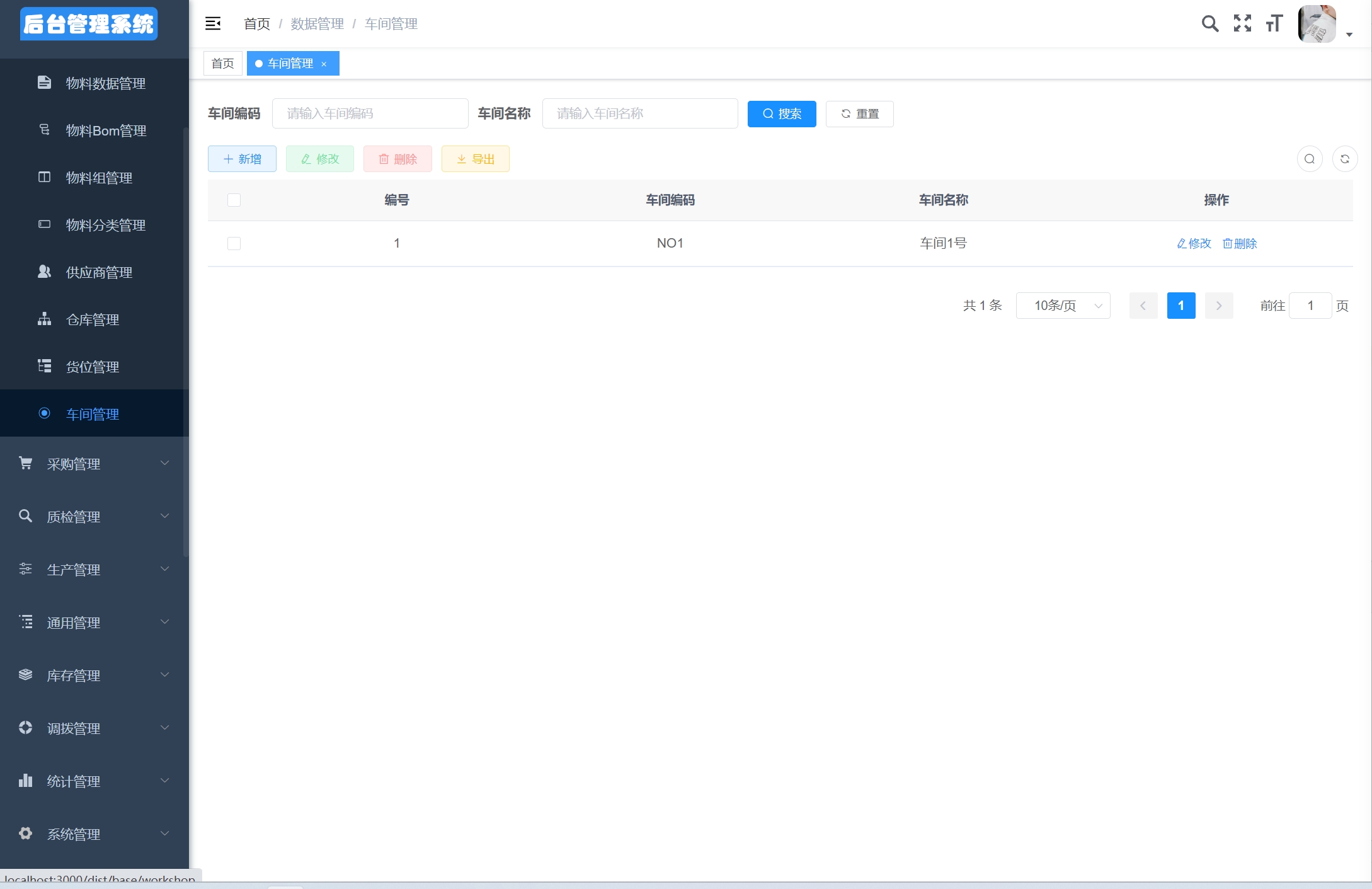Viewport: 1372px width, 889px height.
Task: Close the 车间管理 tab
Action: click(324, 64)
